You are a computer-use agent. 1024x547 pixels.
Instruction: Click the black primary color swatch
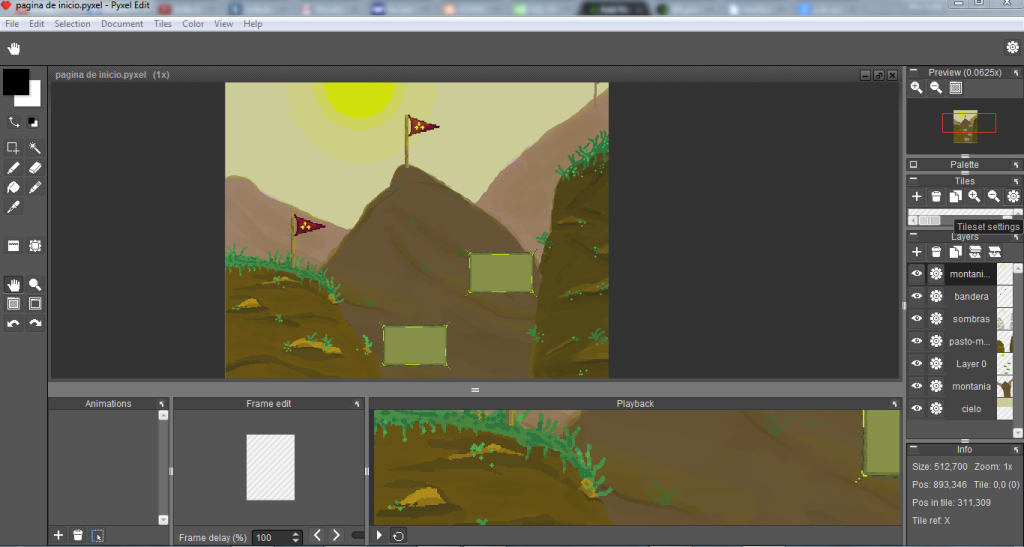(x=16, y=82)
